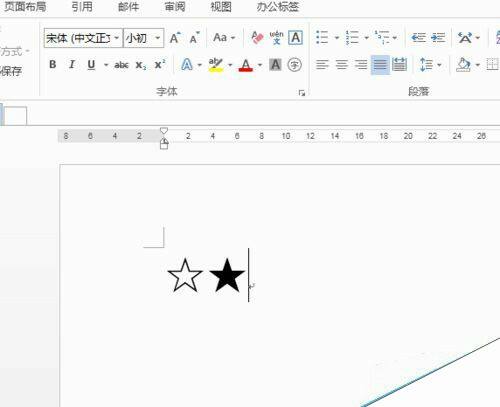The image size is (500, 407).
Task: Open line spacing dropdown arrow
Action: point(439,65)
